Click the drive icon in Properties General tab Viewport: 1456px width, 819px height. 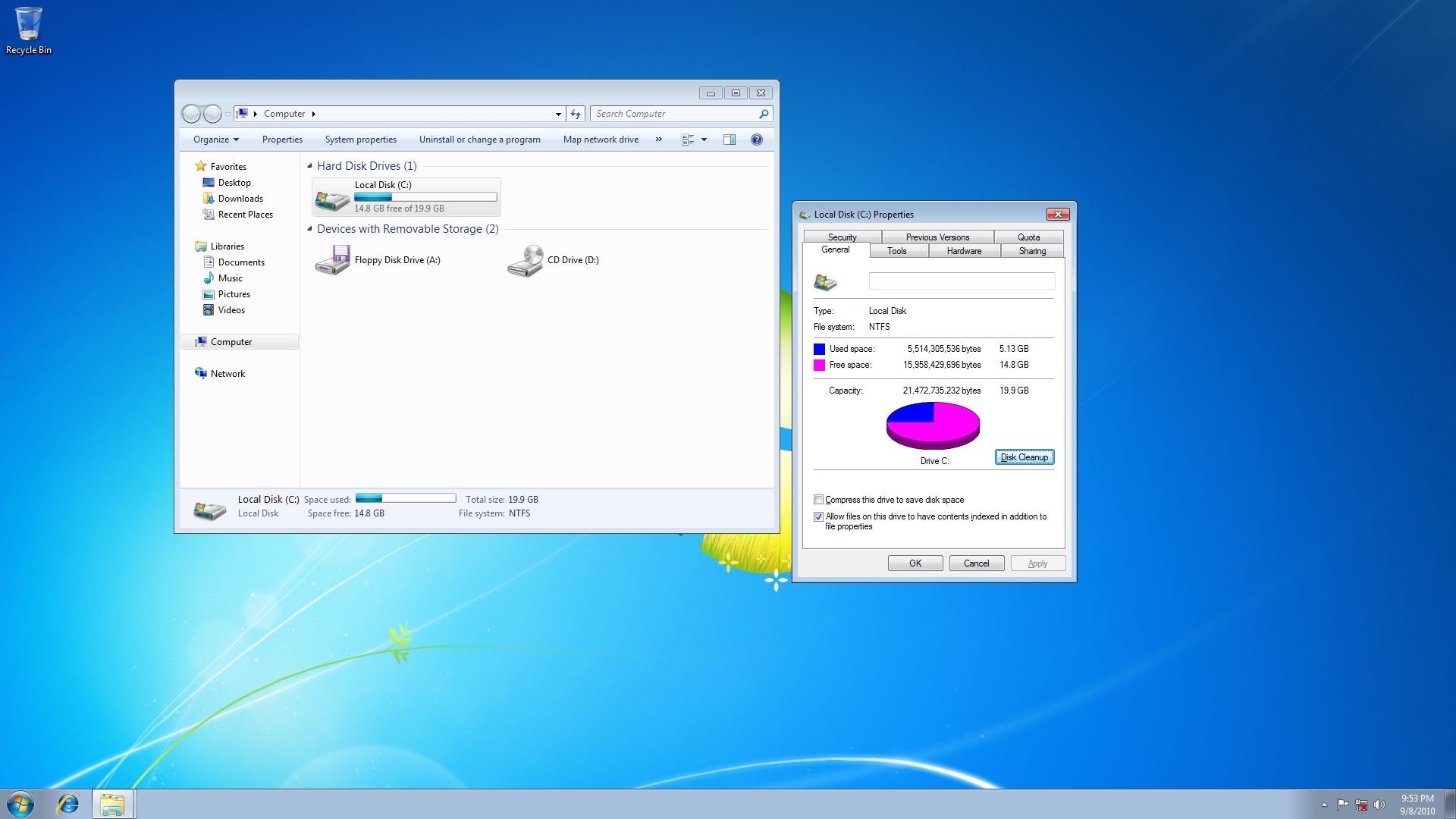coord(825,282)
